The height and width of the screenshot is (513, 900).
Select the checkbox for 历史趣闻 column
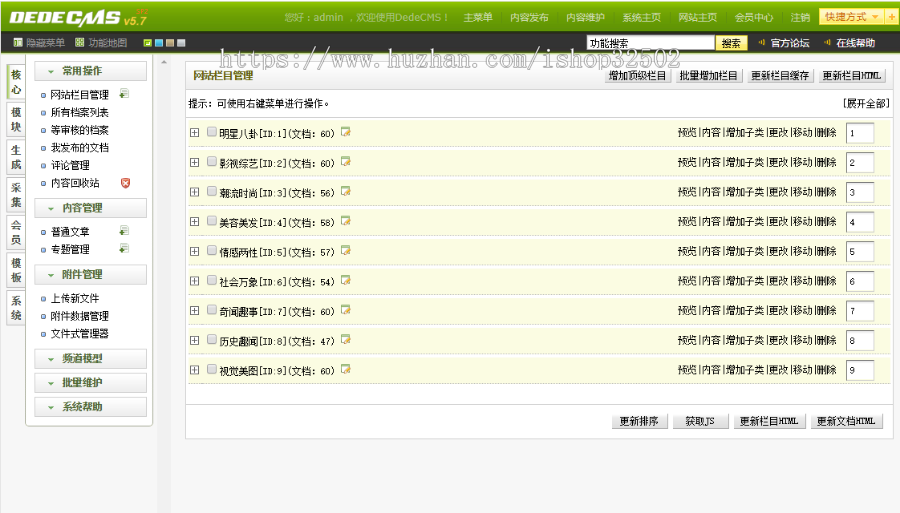[211, 340]
